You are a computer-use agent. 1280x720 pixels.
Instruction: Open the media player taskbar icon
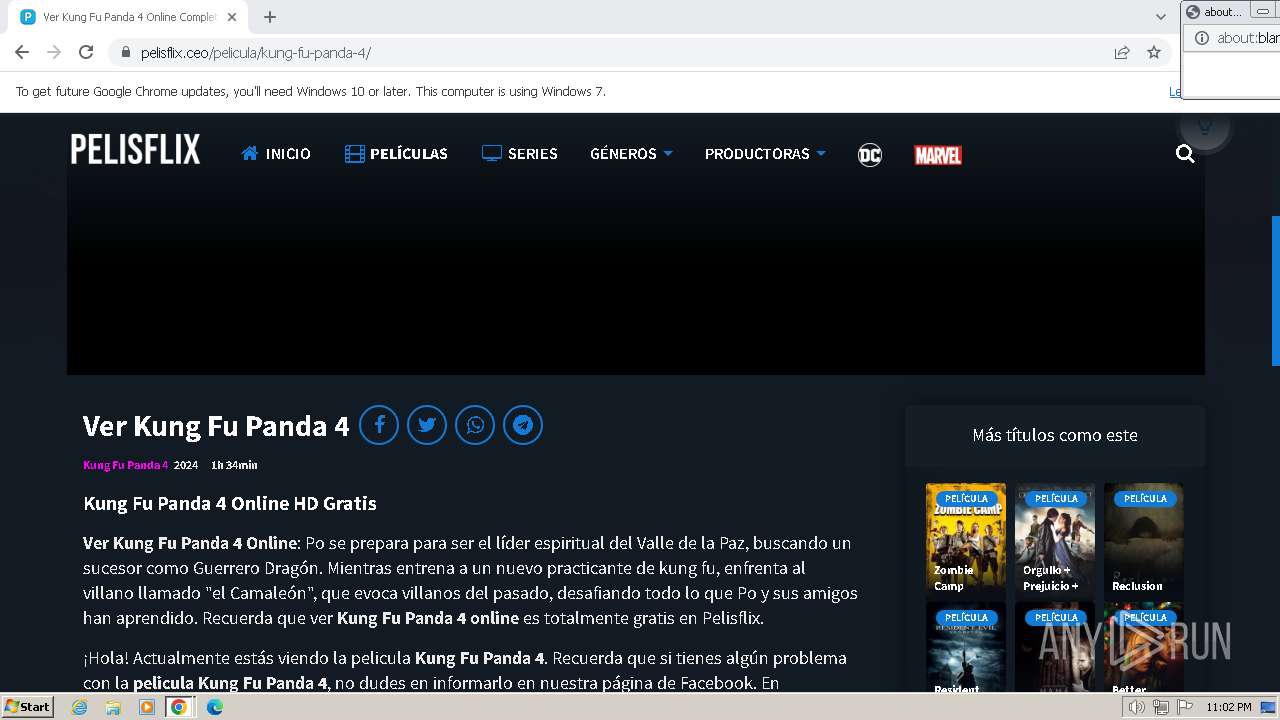147,707
